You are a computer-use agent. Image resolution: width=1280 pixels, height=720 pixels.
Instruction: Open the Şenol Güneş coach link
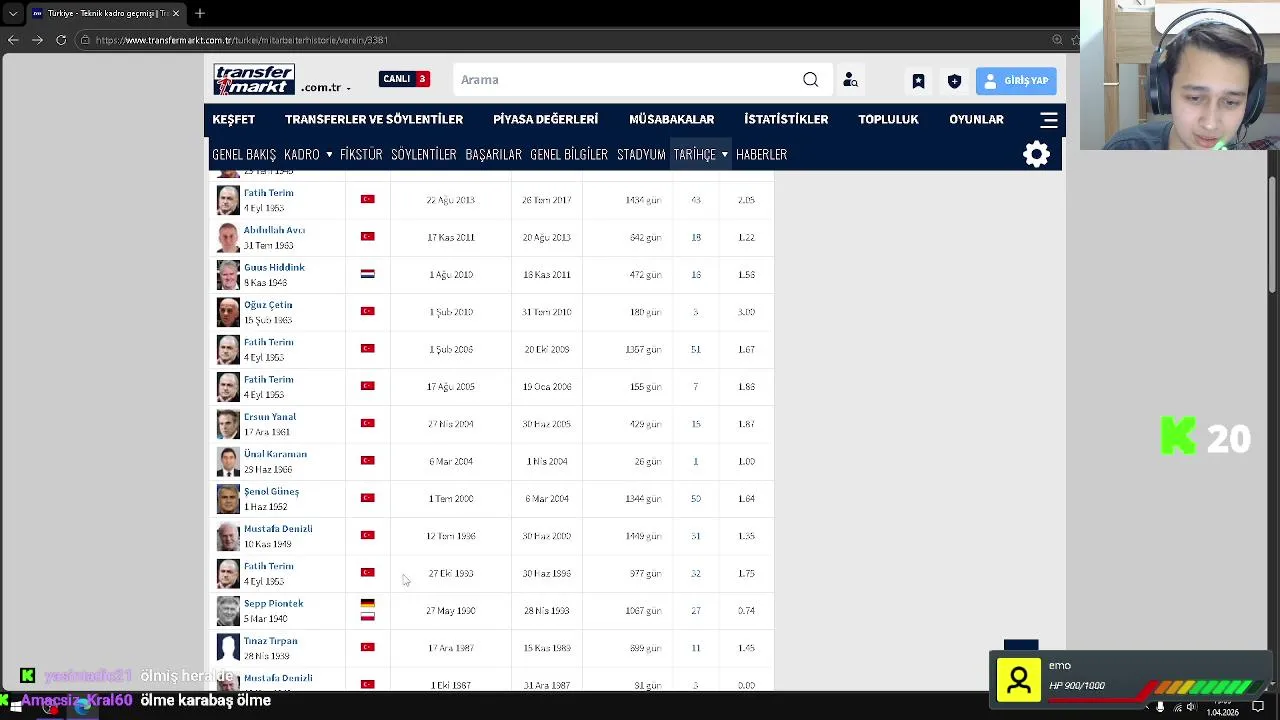(271, 491)
